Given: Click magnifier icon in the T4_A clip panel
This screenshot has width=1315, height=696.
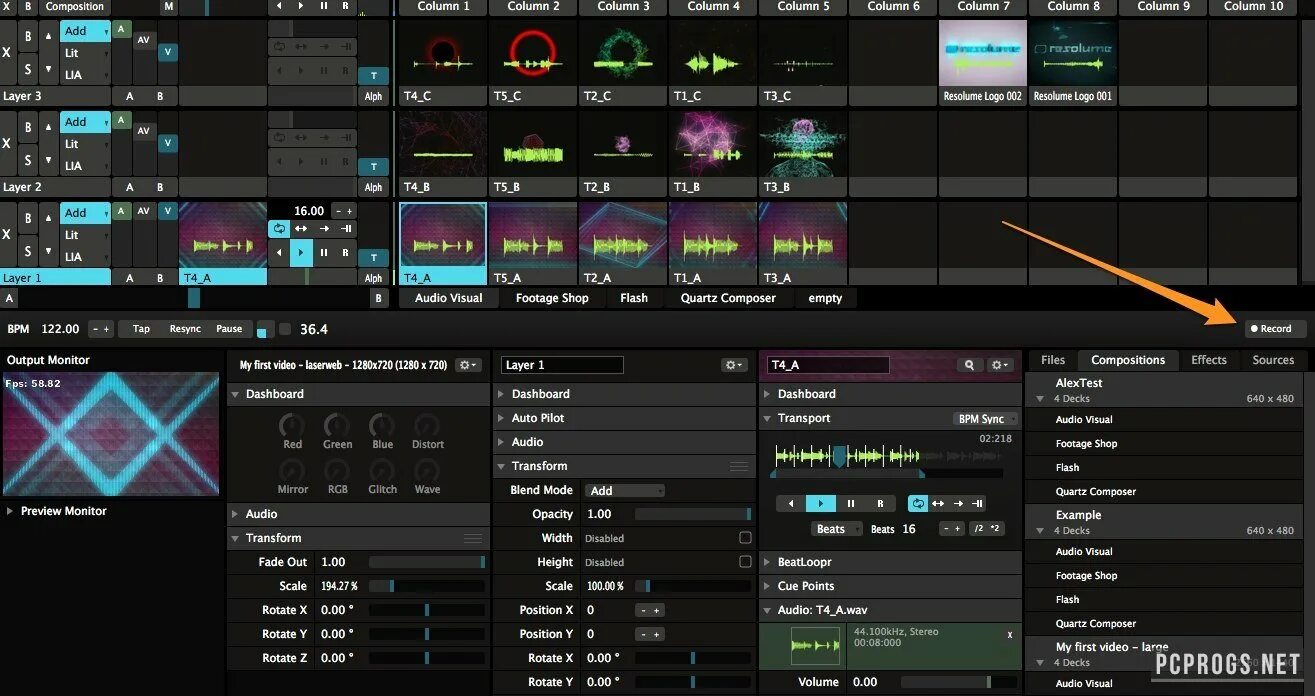Looking at the screenshot, I should click(x=969, y=365).
